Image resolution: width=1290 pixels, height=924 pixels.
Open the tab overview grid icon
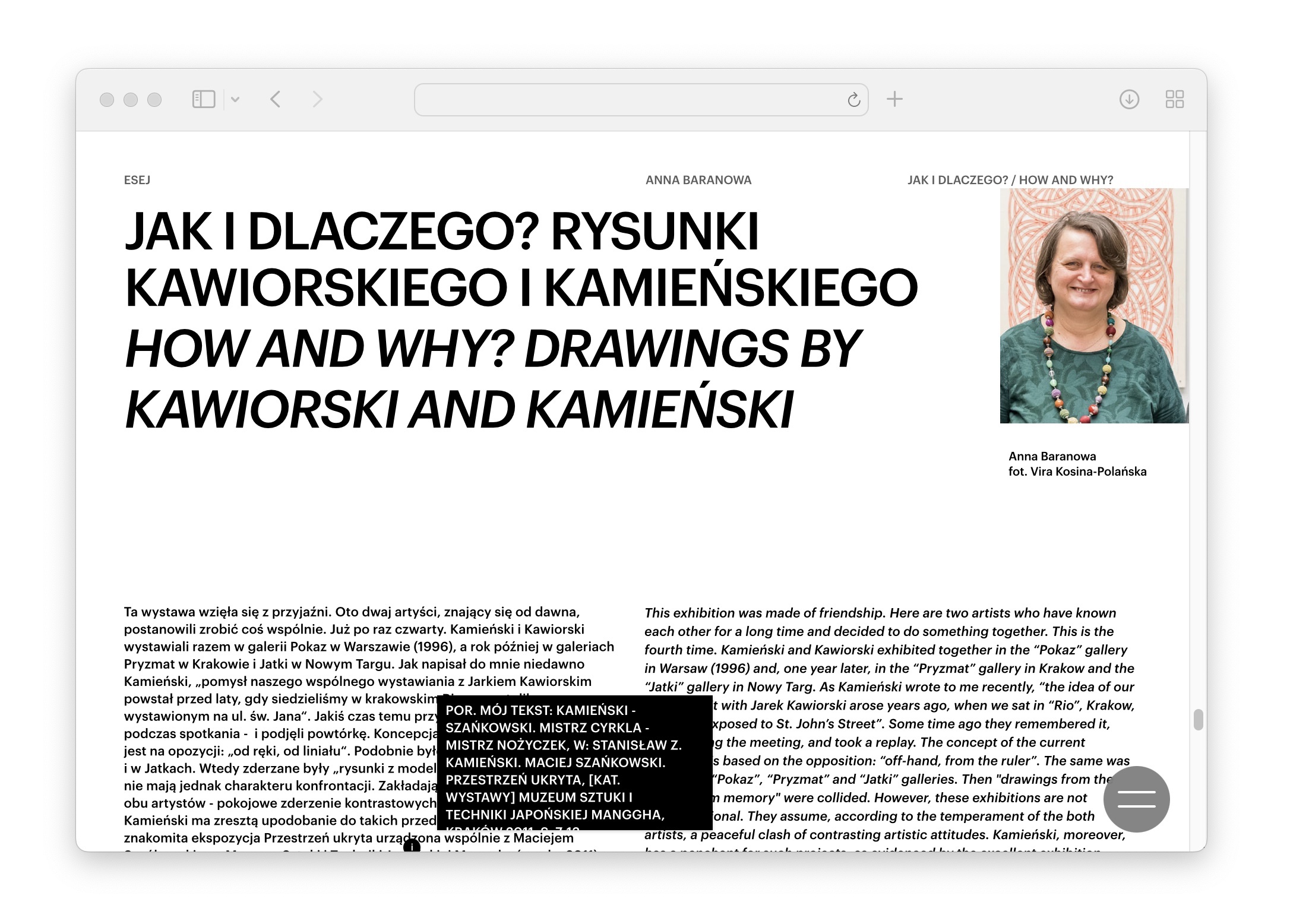pyautogui.click(x=1174, y=99)
